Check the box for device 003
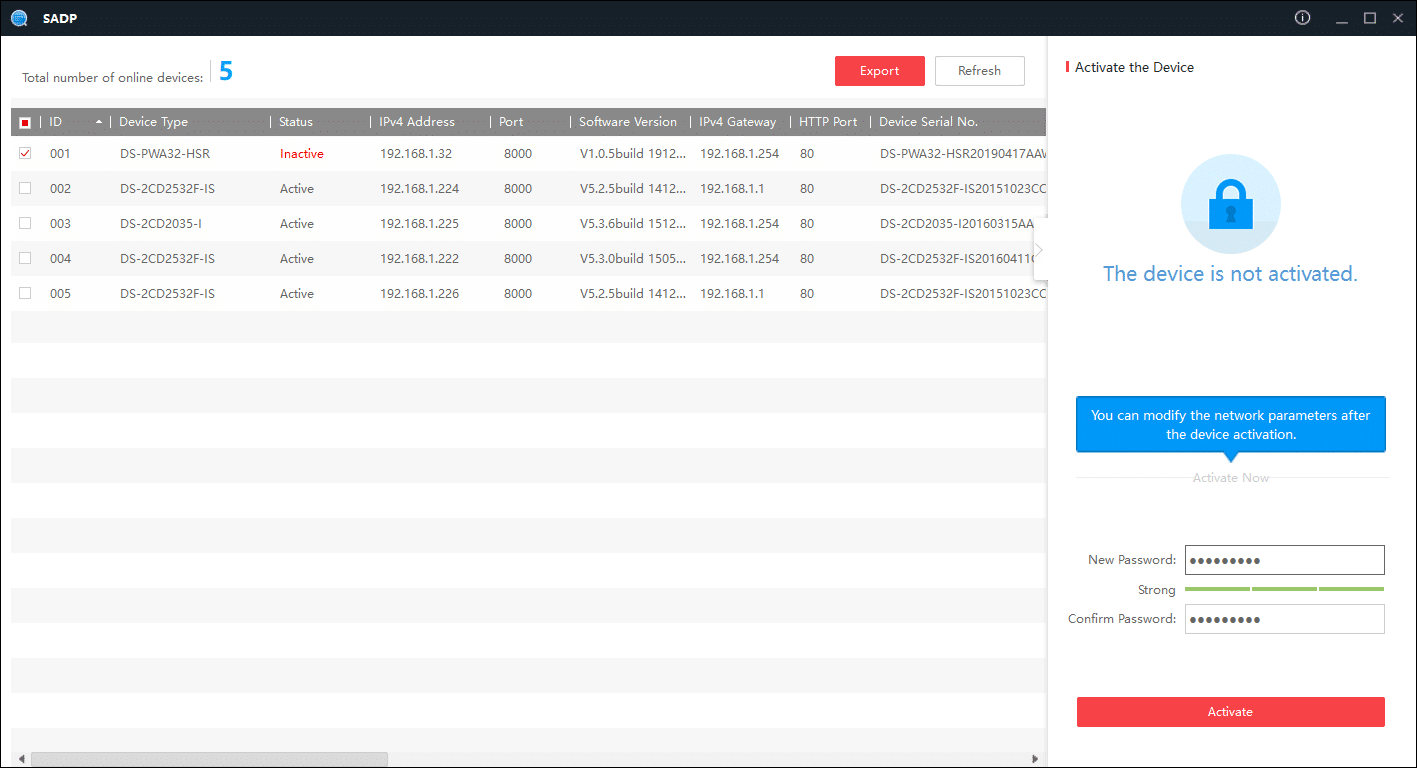This screenshot has height=768, width=1417. 25,224
